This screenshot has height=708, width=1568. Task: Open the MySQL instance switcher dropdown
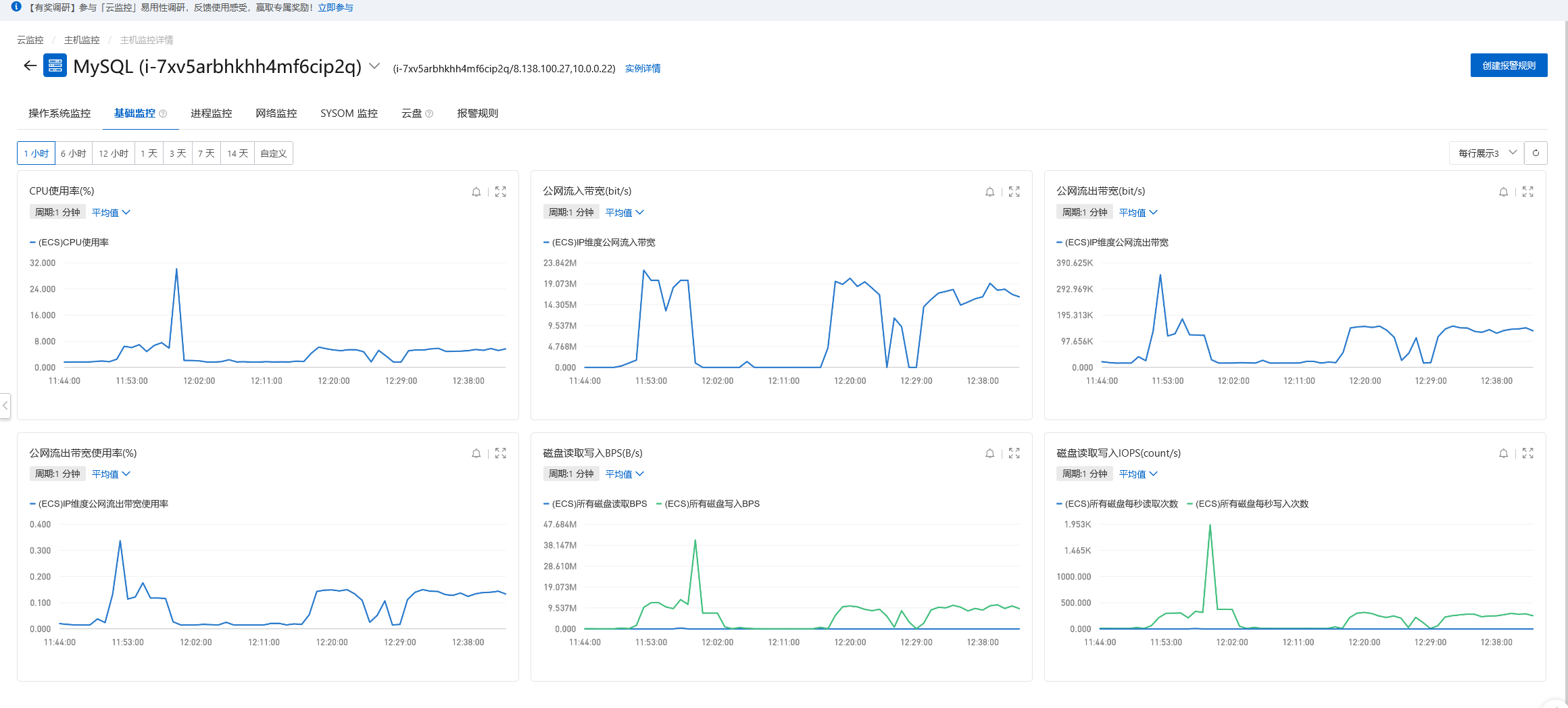click(374, 66)
